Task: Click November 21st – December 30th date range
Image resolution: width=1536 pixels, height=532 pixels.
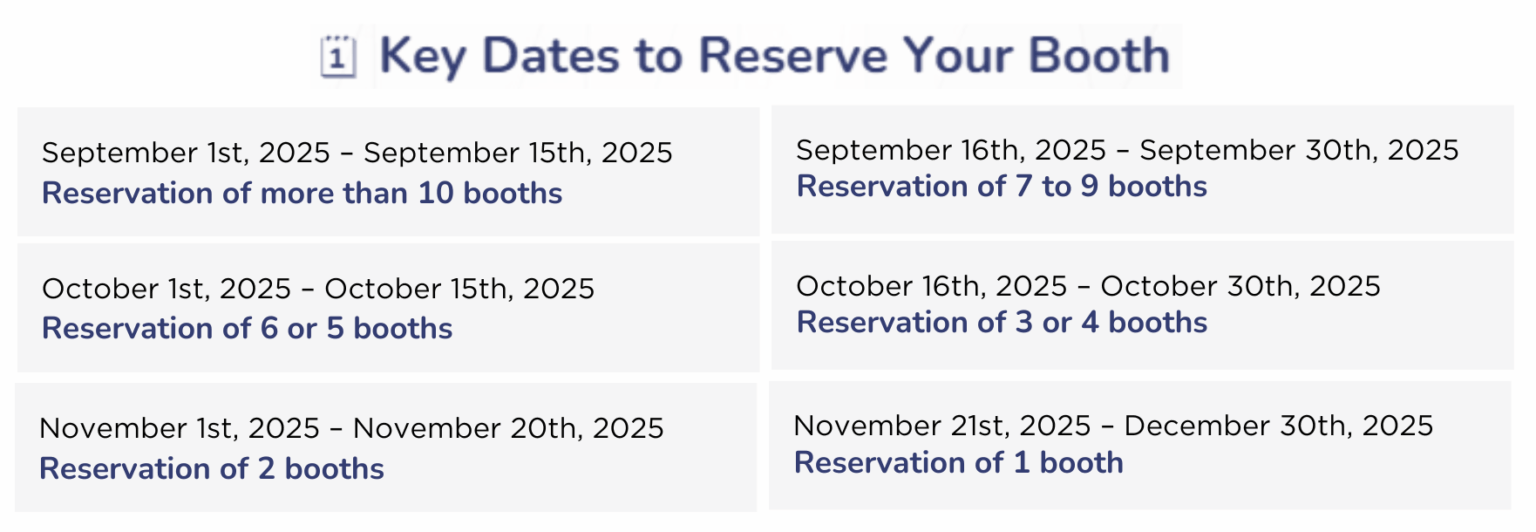Action: point(1113,426)
